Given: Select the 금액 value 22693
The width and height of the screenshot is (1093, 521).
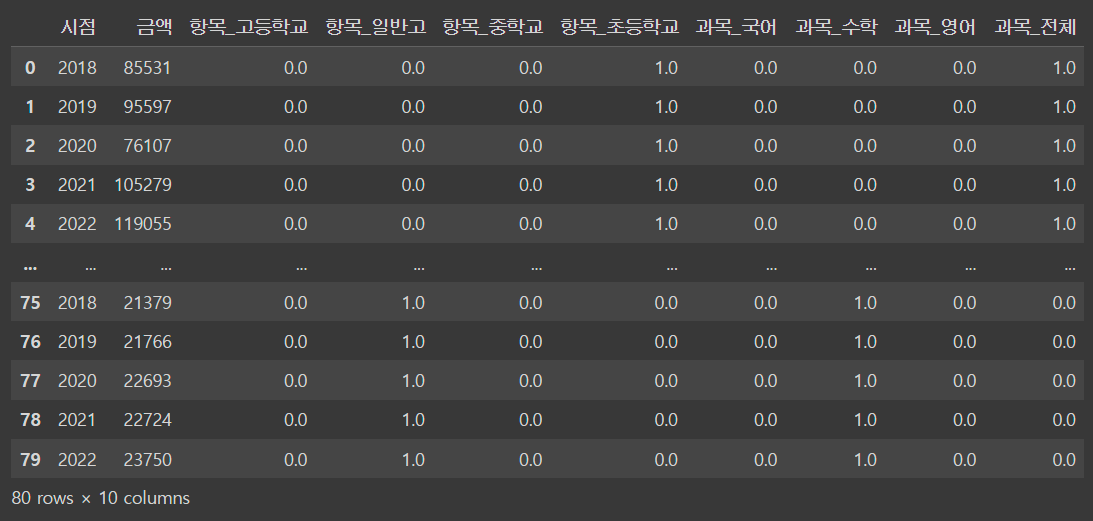Looking at the screenshot, I should pyautogui.click(x=147, y=381).
